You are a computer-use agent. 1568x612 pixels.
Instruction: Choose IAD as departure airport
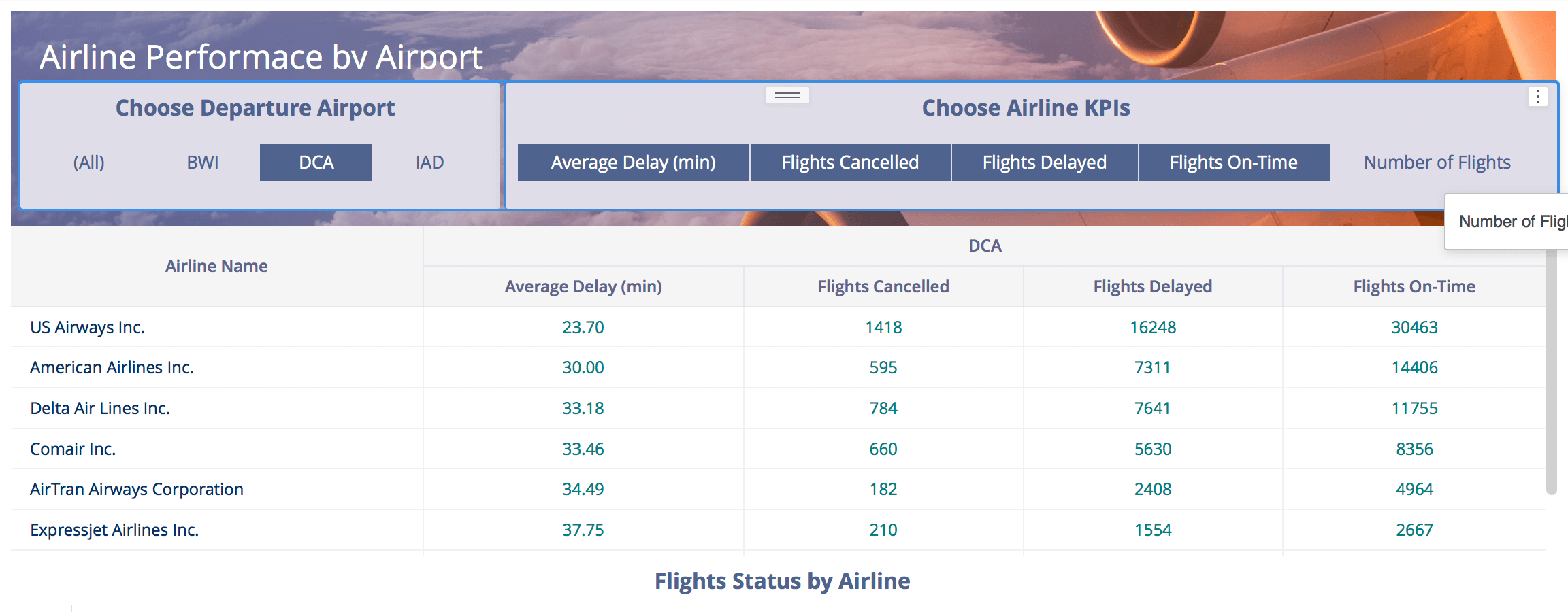(429, 163)
